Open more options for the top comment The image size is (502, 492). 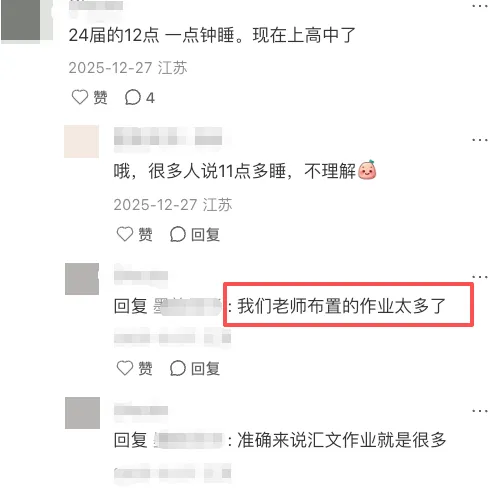tap(480, 6)
